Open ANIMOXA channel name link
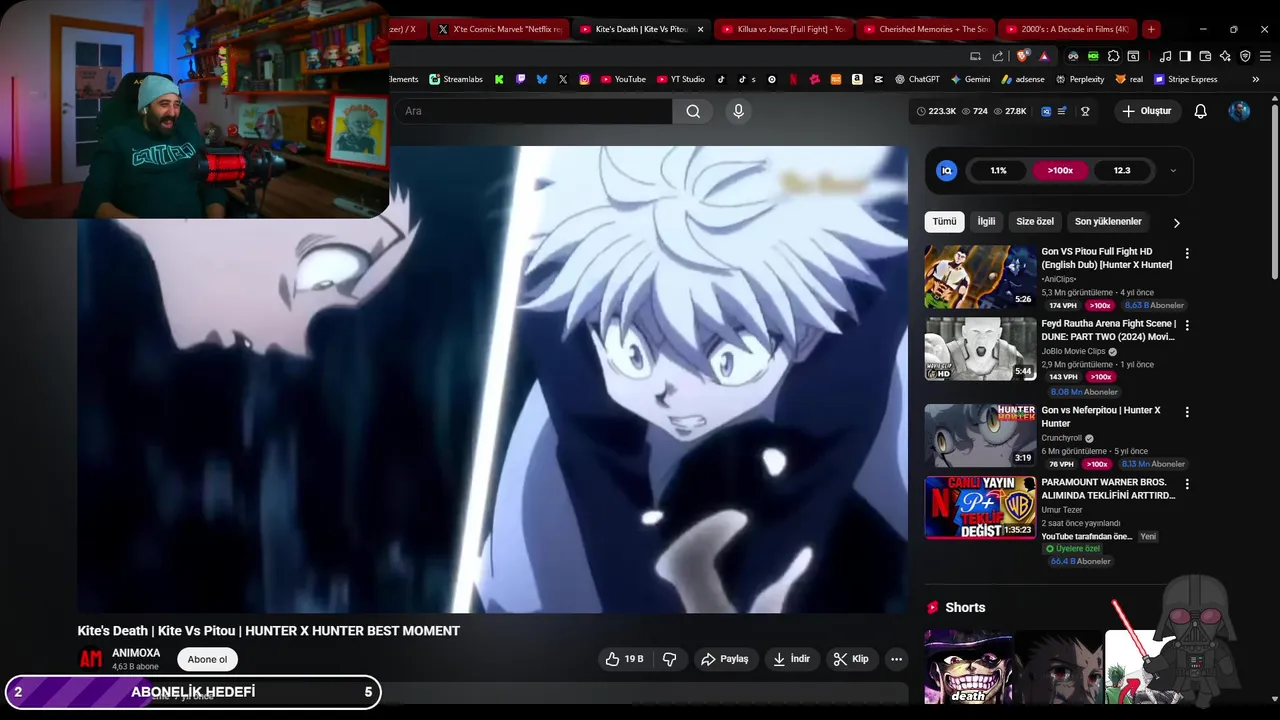Screen dimensions: 1280x720 [x=136, y=653]
